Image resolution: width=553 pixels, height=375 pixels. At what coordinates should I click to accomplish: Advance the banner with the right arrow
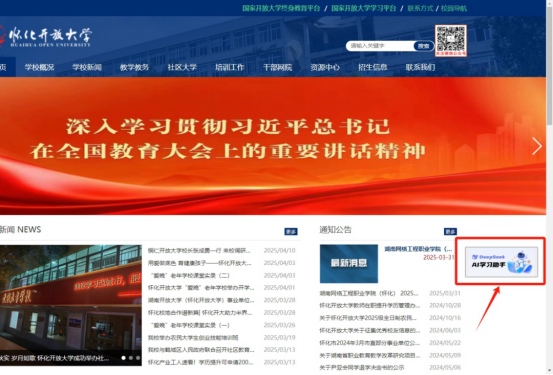pyautogui.click(x=537, y=146)
